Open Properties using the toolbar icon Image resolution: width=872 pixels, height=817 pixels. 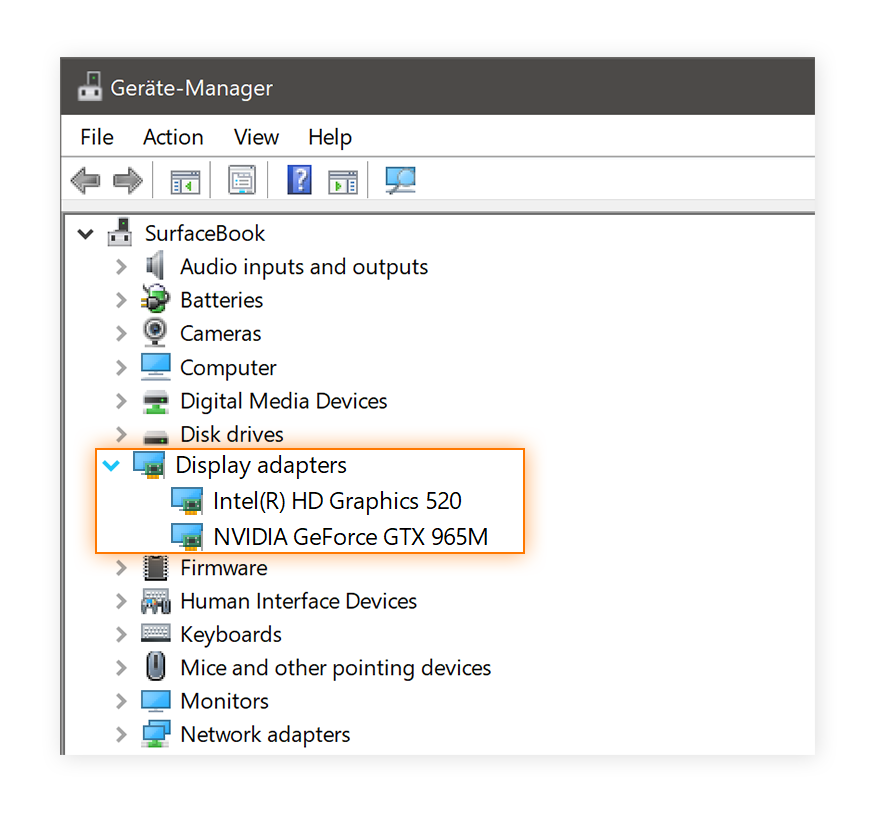241,180
